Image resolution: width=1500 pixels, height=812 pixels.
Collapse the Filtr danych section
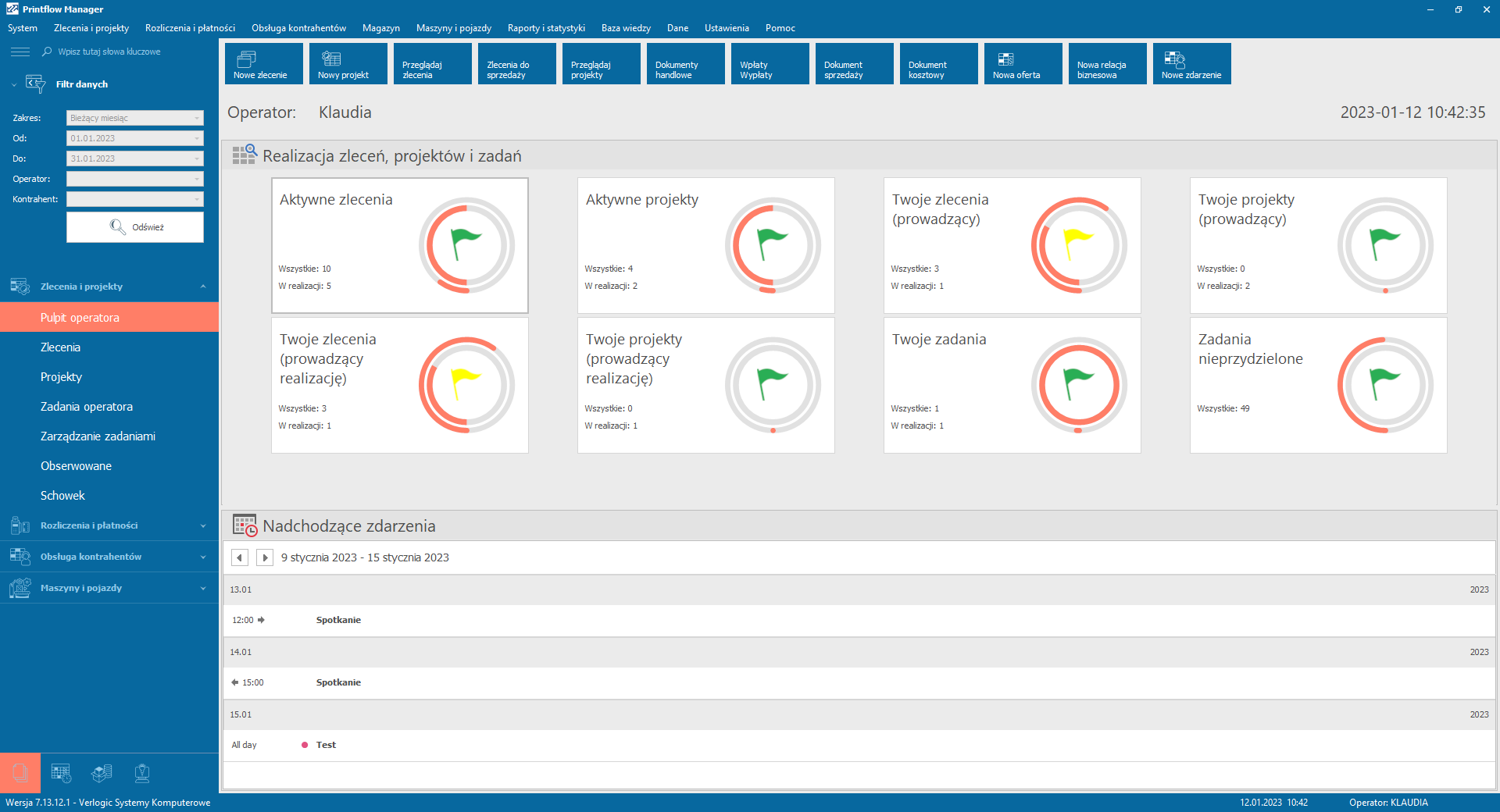tap(14, 84)
